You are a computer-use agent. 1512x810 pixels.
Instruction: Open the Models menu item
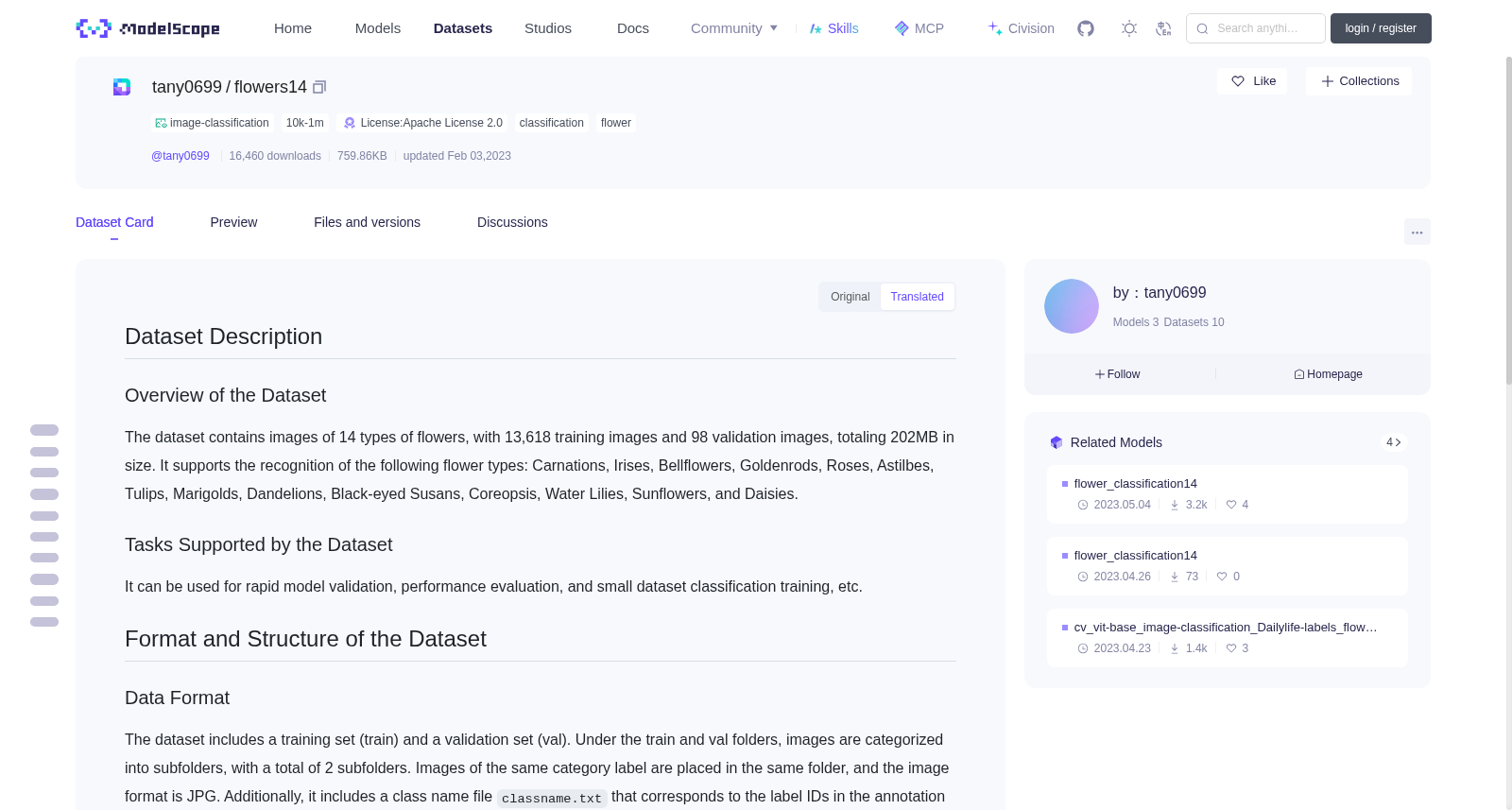[x=378, y=28]
